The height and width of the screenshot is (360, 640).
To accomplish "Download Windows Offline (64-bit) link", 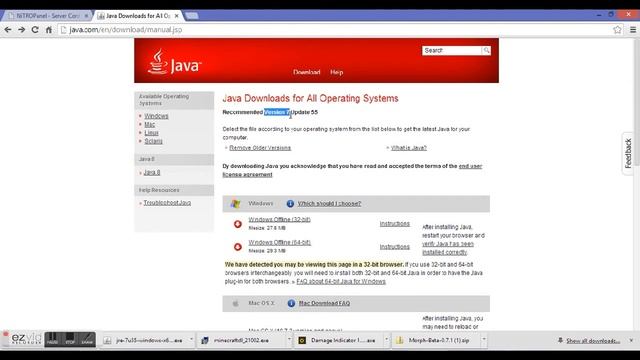I will [280, 242].
